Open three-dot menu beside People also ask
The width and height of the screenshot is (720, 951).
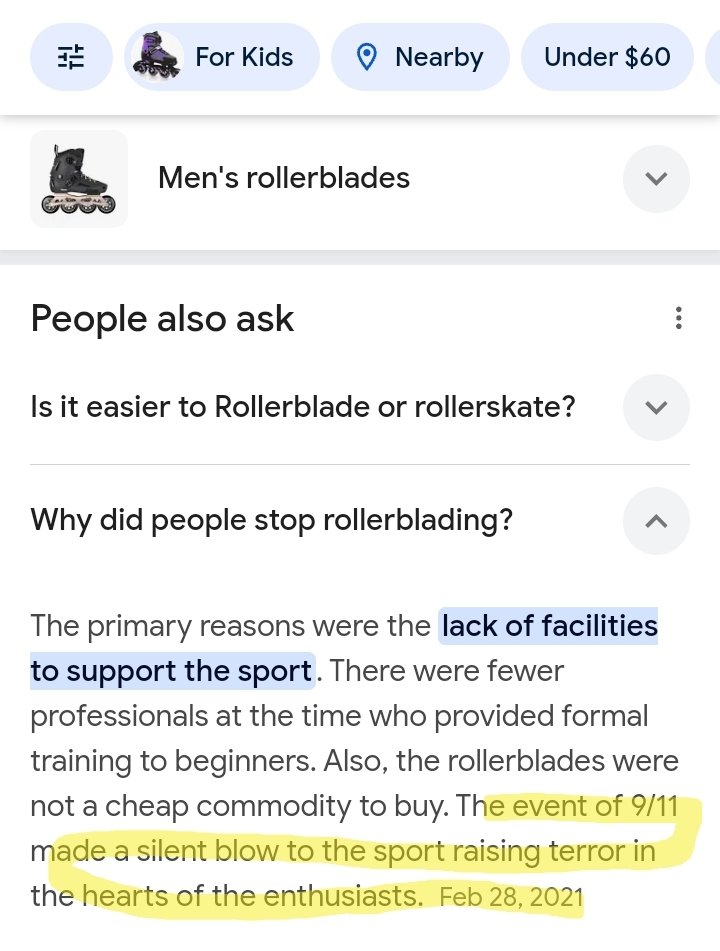pyautogui.click(x=679, y=319)
